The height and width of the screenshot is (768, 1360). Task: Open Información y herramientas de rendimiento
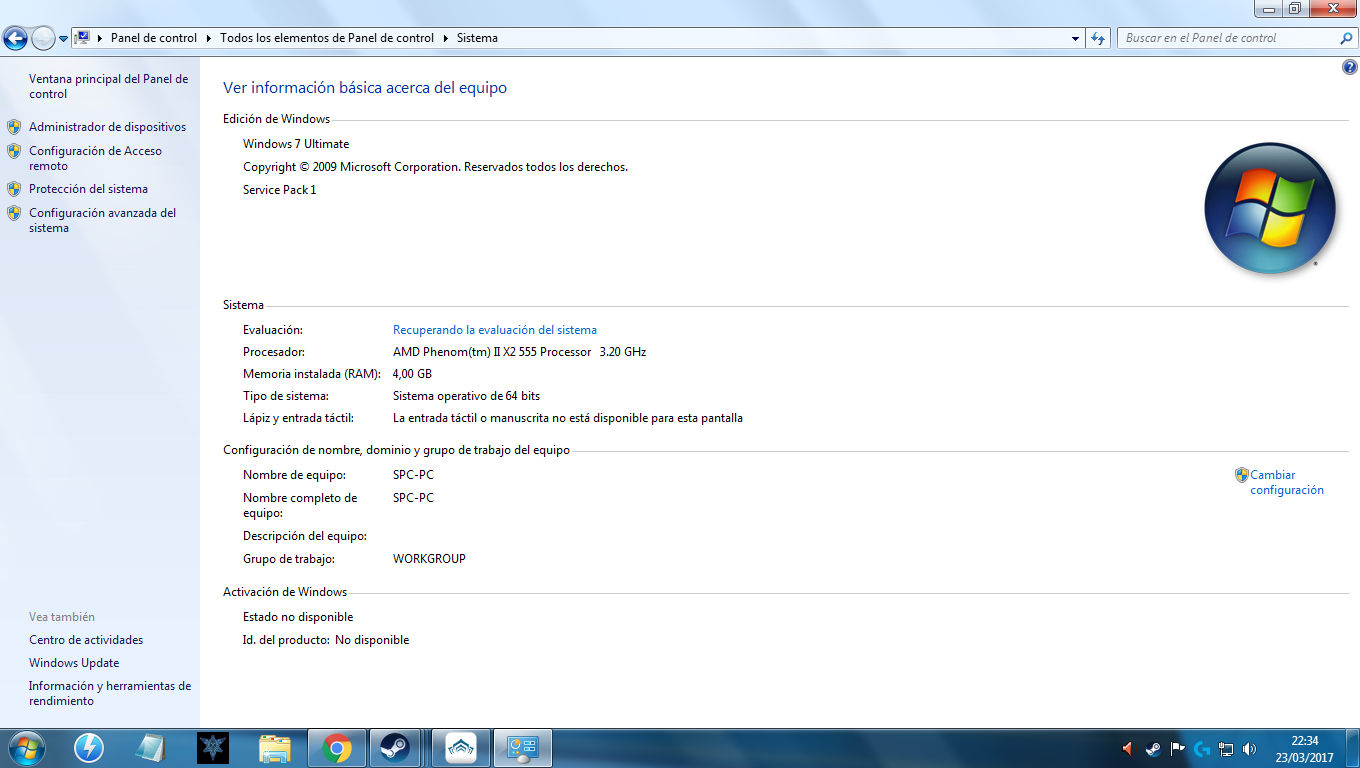(x=110, y=693)
